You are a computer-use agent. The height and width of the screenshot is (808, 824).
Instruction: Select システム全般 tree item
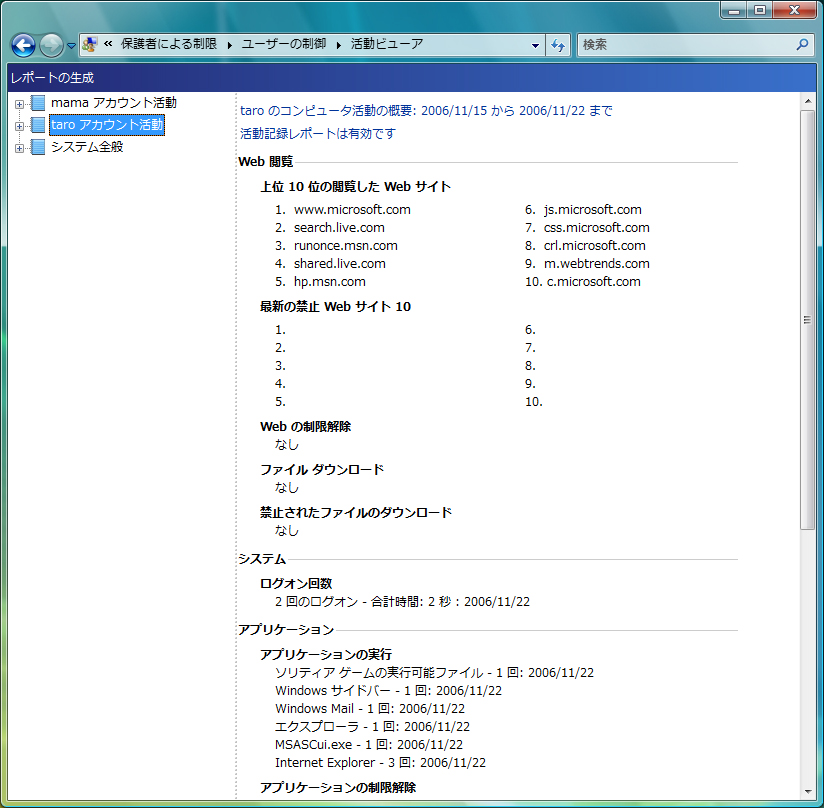(x=87, y=147)
